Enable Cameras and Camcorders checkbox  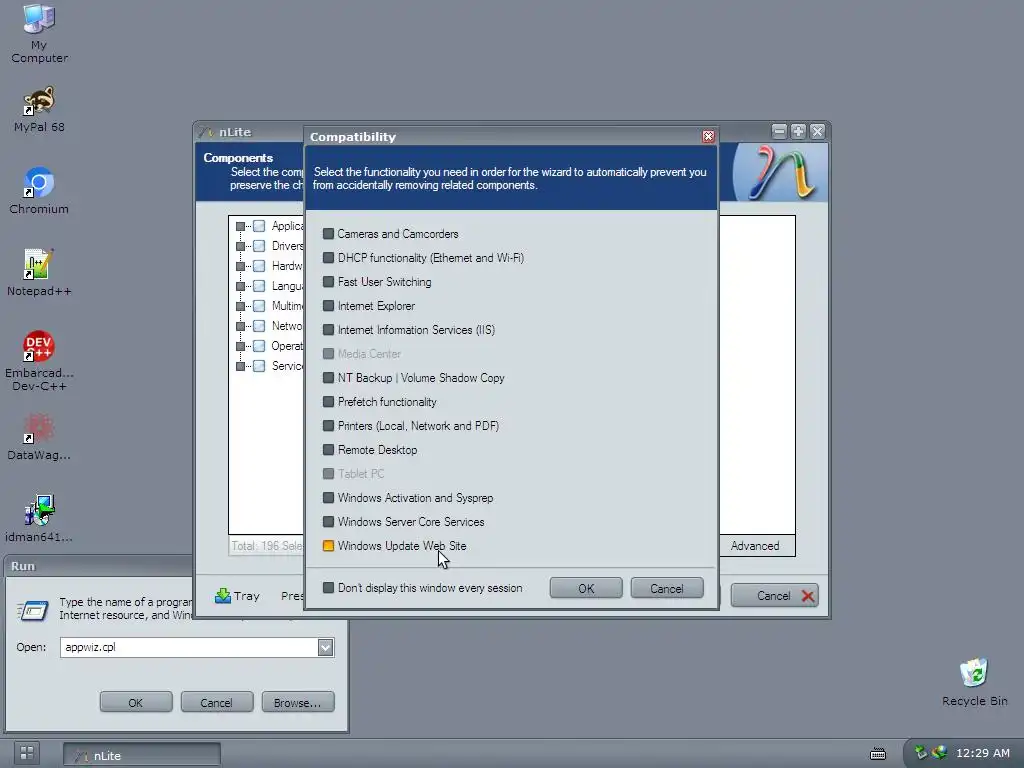[328, 234]
